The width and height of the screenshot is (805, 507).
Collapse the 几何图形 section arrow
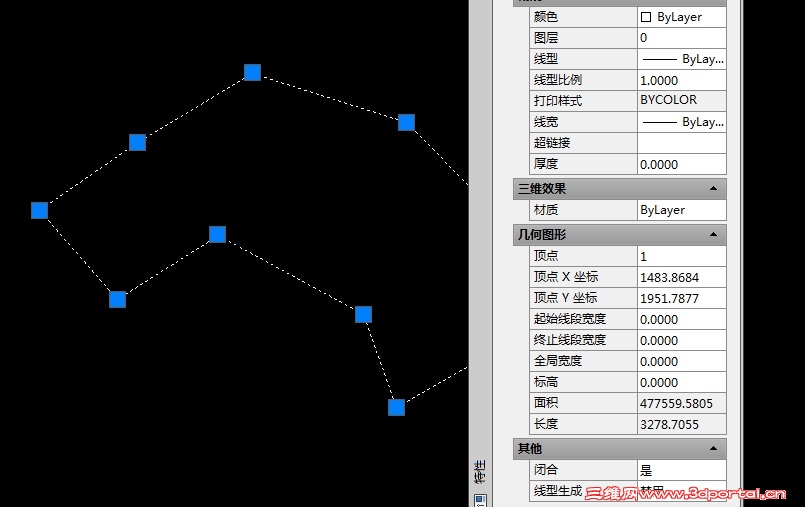[713, 235]
